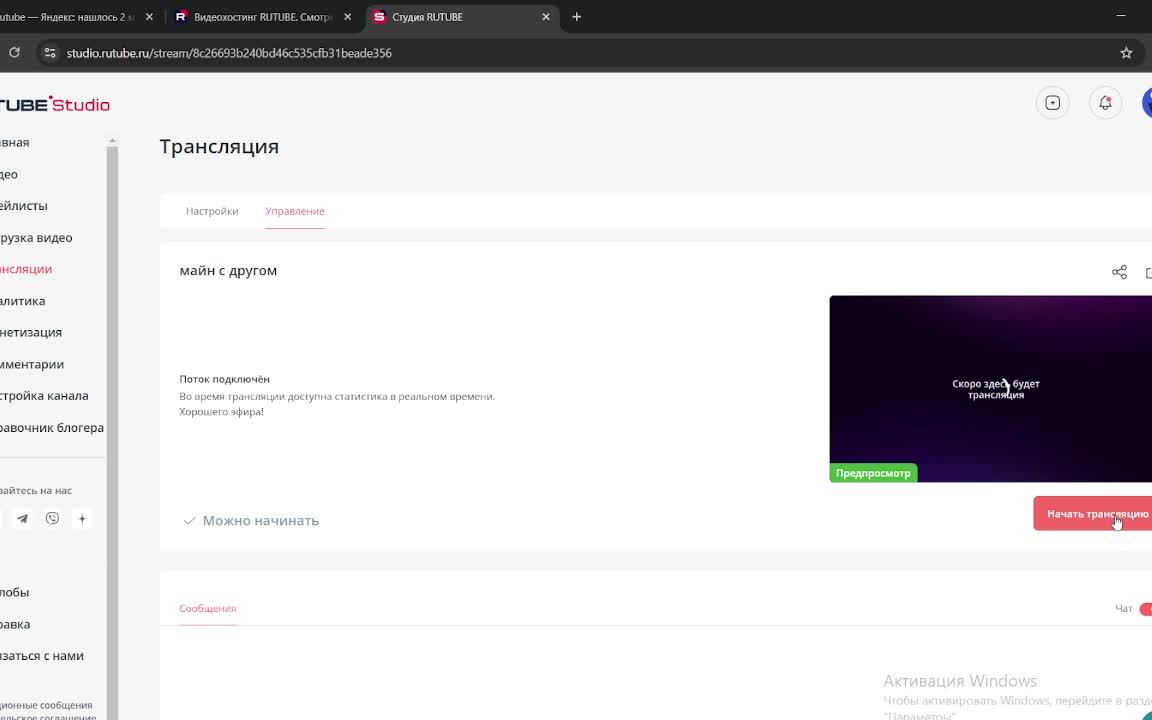Open the Сообщения tab
The height and width of the screenshot is (720, 1152).
(x=207, y=608)
